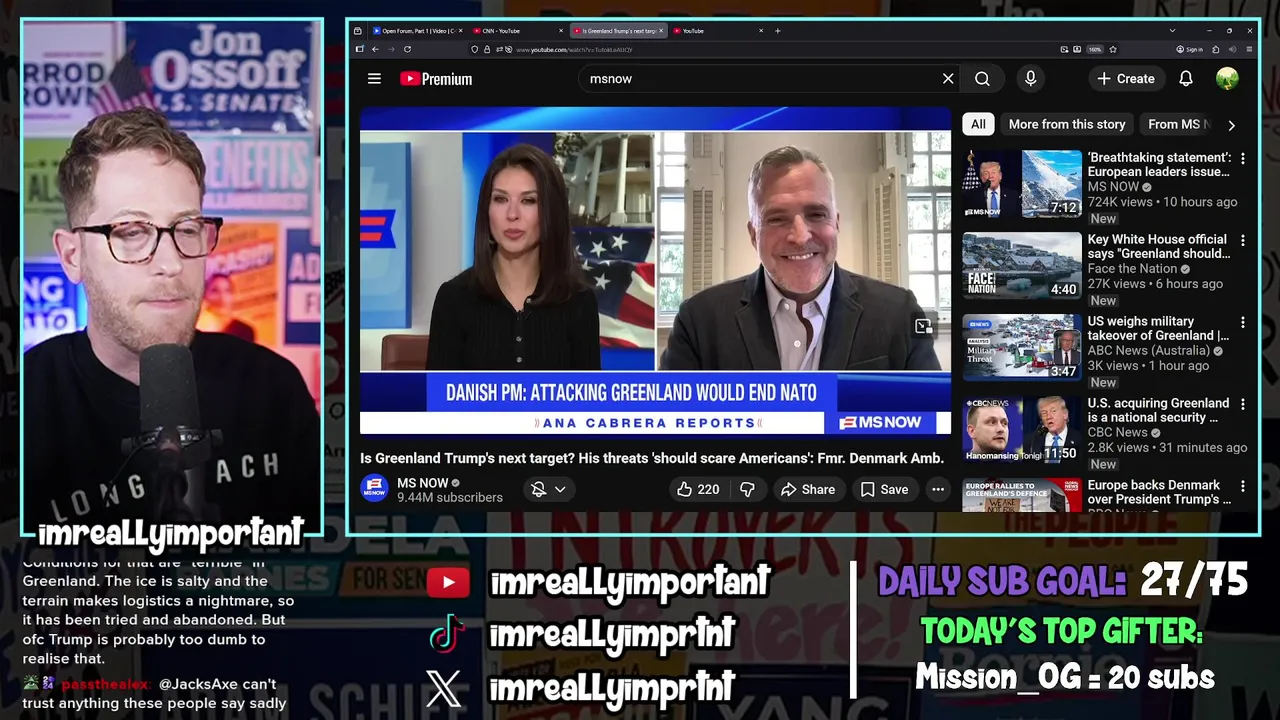Screen dimensions: 1280x720
Task: Open the YouTube hamburger guide menu
Action: coord(374,79)
